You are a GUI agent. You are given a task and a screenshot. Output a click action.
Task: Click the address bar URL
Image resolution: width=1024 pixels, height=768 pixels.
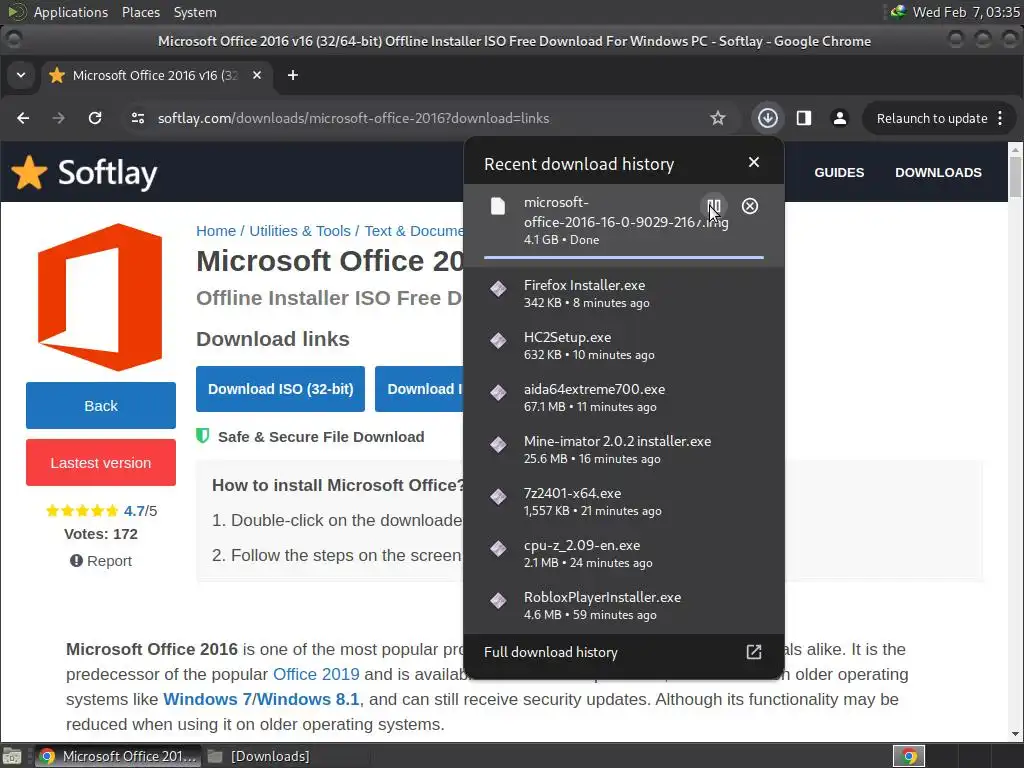[353, 118]
